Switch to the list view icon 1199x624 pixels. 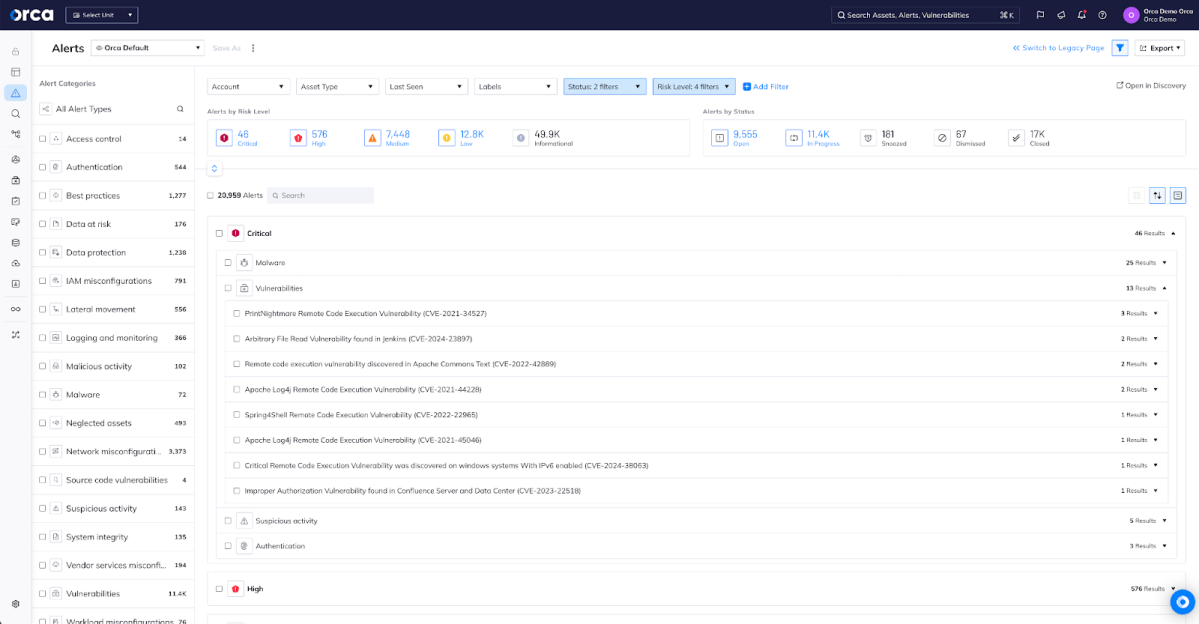(x=1178, y=195)
